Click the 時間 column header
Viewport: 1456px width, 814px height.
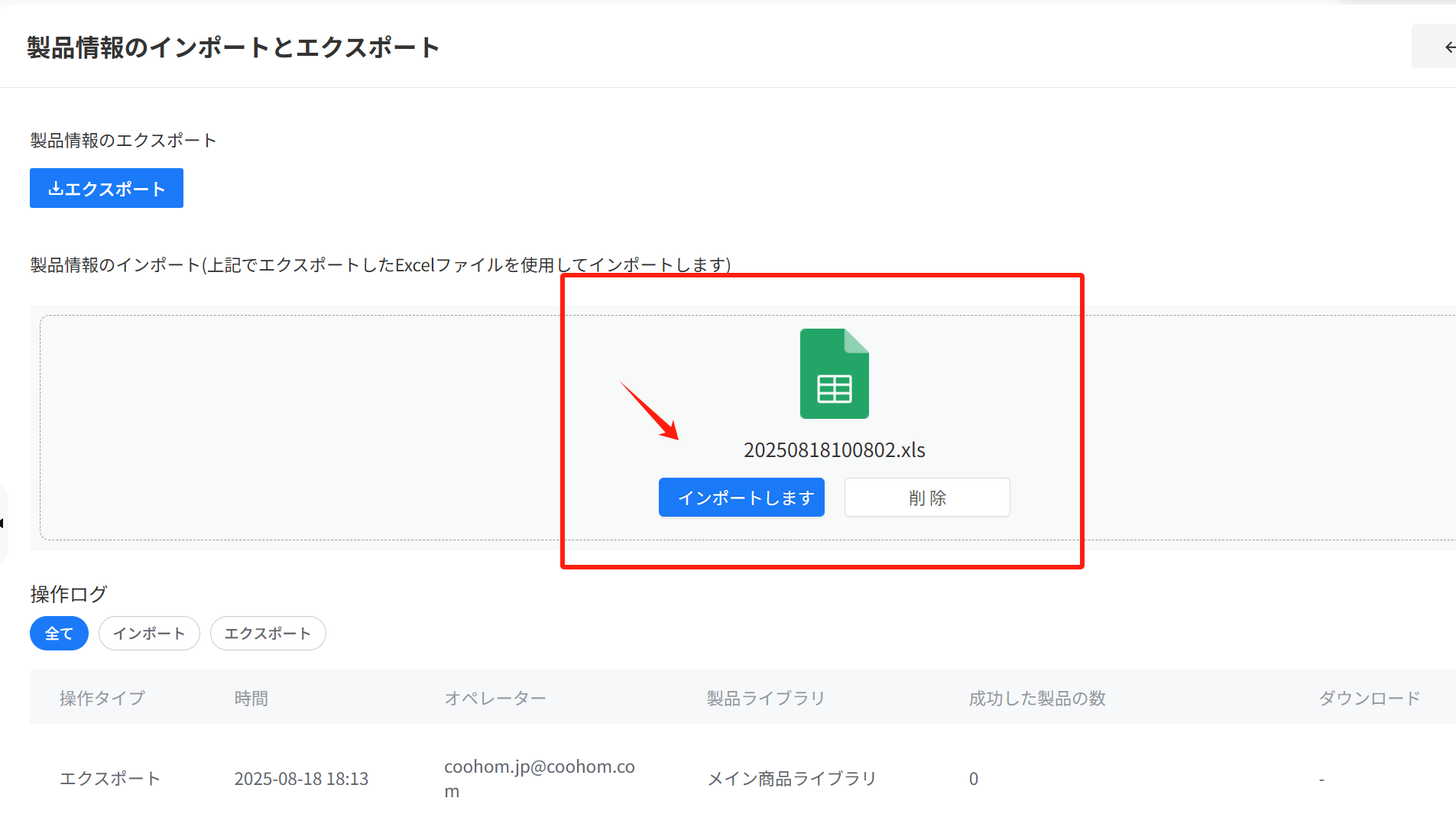pyautogui.click(x=251, y=698)
